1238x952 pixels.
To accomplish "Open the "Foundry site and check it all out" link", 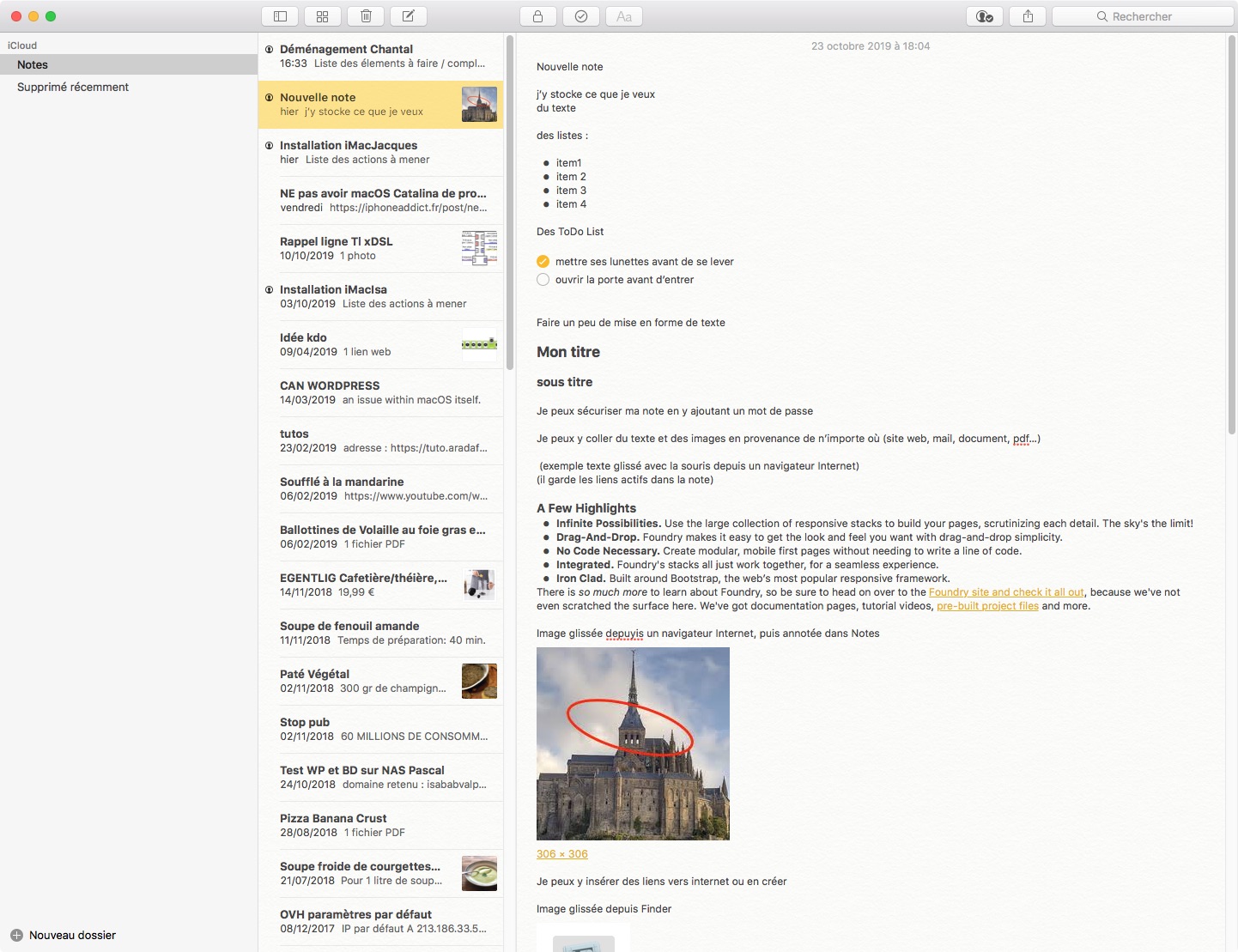I will pyautogui.click(x=1005, y=592).
